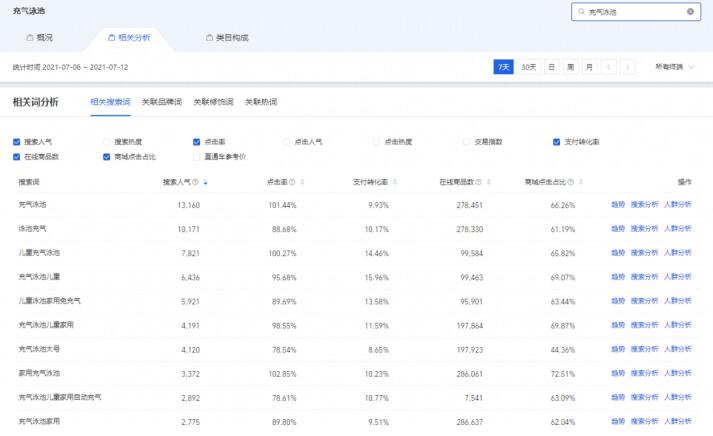Enable the 搜索热度 metric checkbox
Screen dimensions: 713x436
106,142
